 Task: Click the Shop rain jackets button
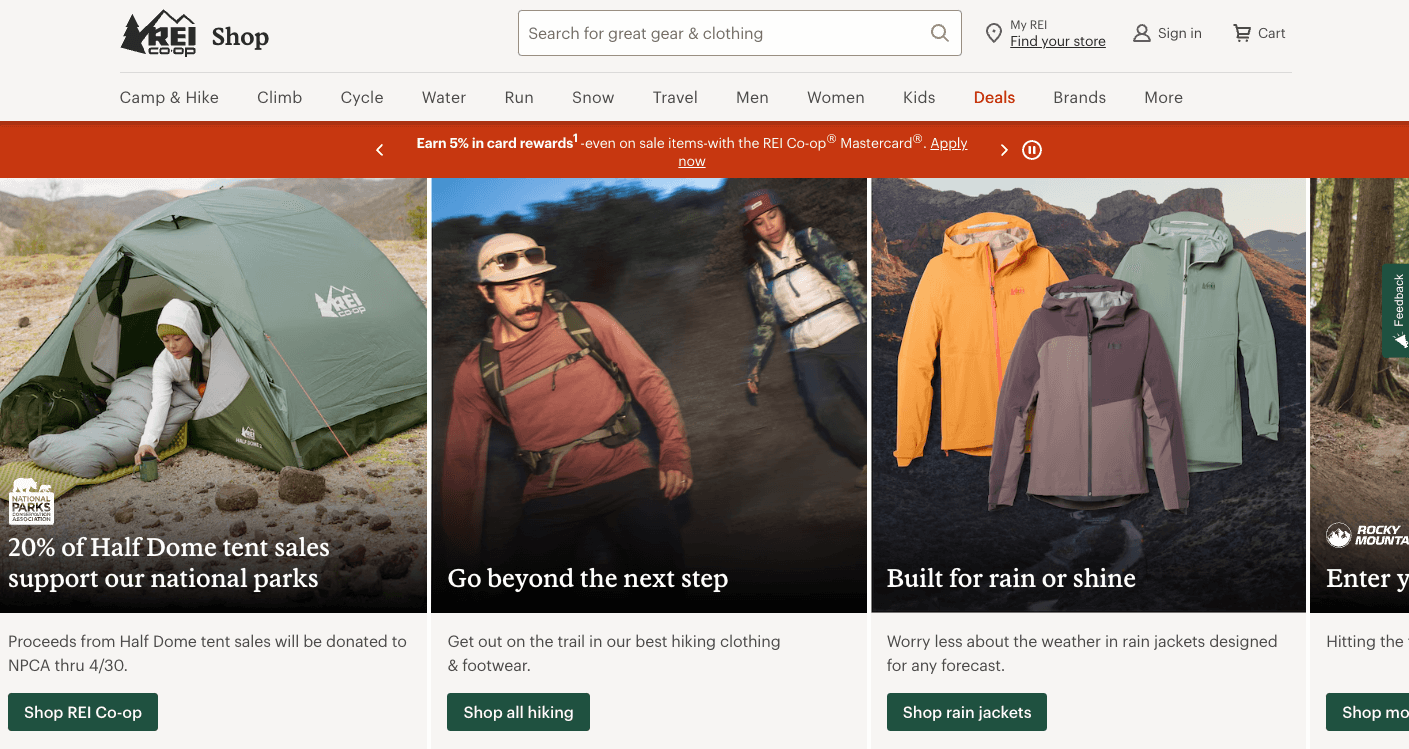point(967,712)
